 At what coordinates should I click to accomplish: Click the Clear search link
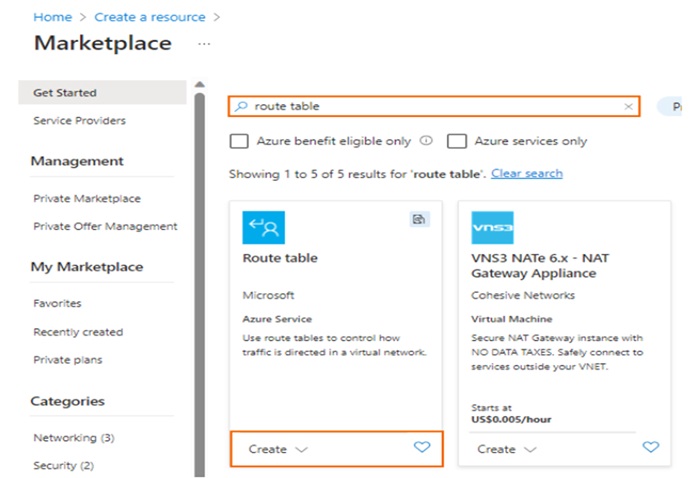(x=526, y=174)
